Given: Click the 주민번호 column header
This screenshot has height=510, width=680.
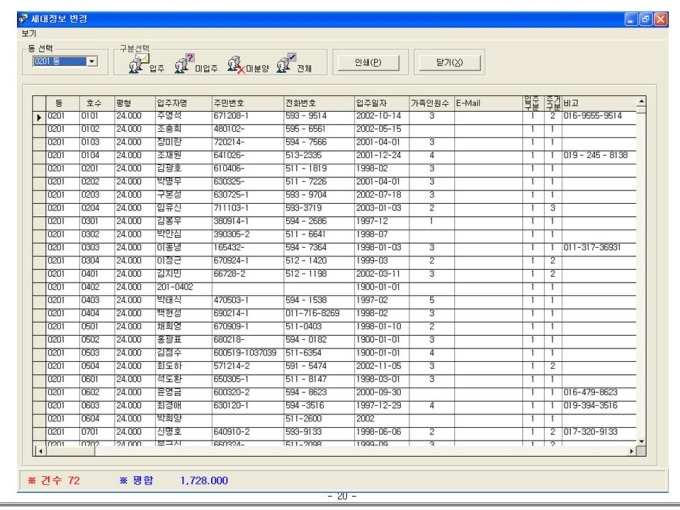Looking at the screenshot, I should tap(247, 103).
